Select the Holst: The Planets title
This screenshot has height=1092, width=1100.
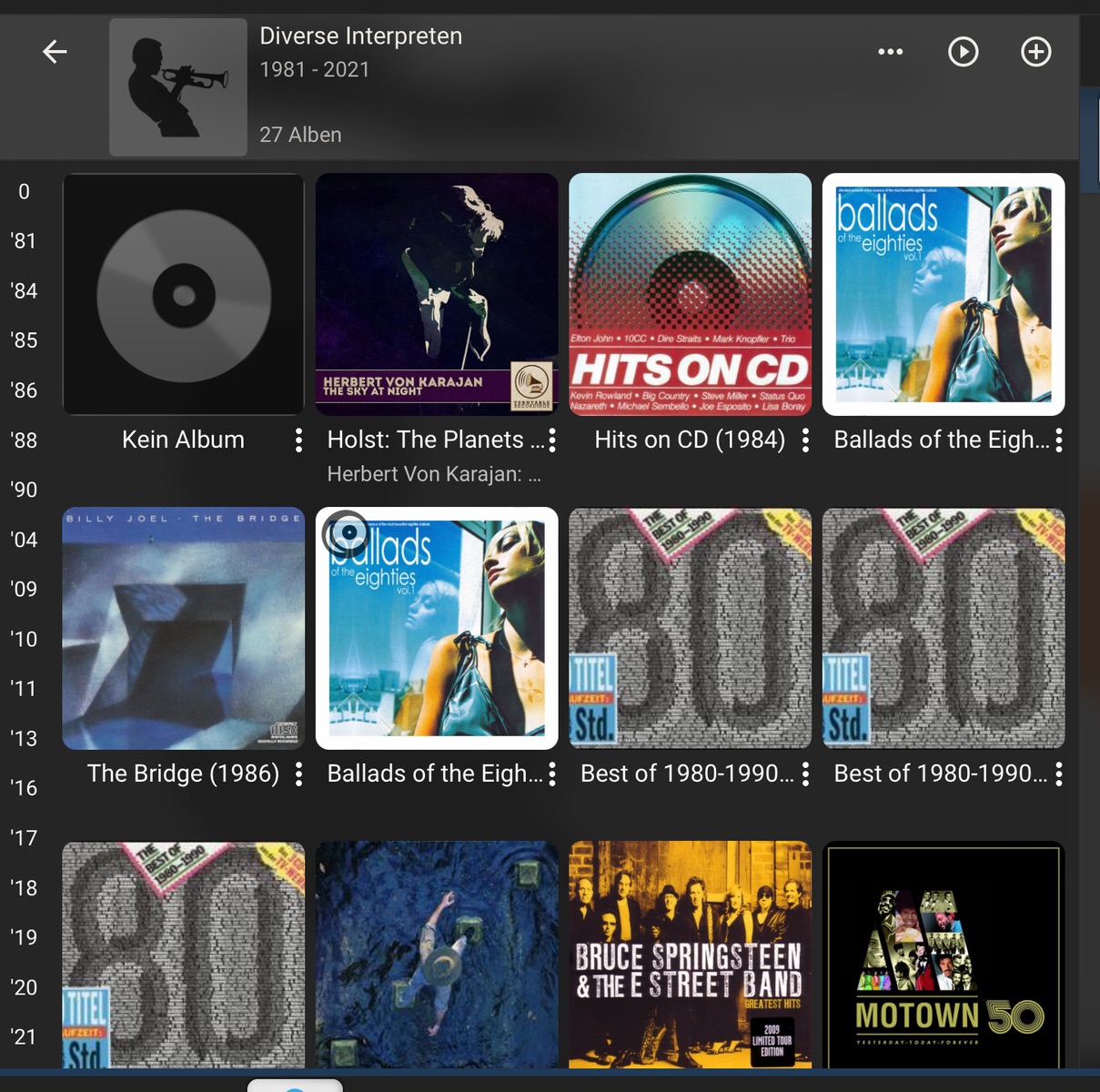click(x=435, y=440)
